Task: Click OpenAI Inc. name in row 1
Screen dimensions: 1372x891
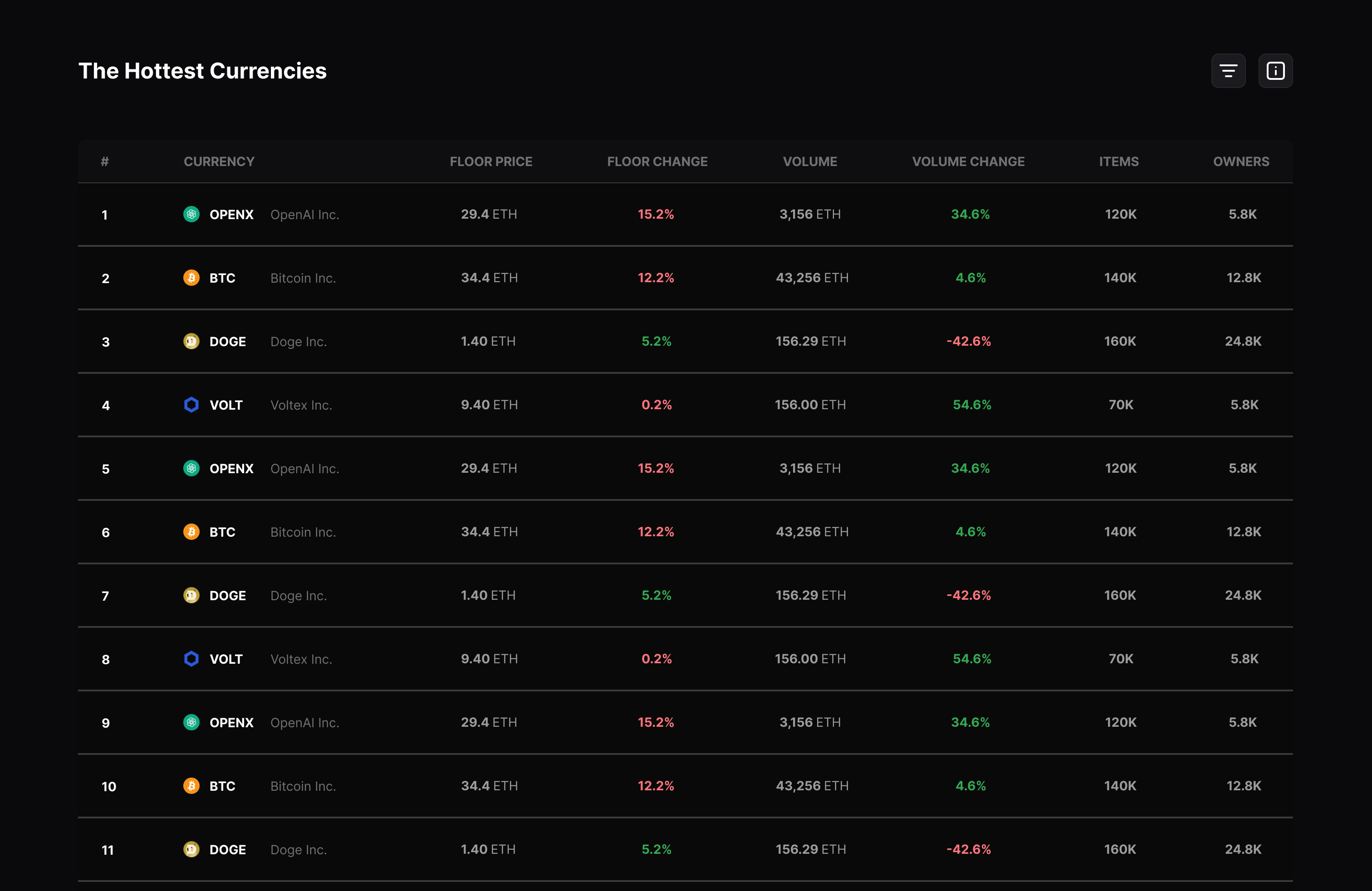Action: click(x=304, y=215)
